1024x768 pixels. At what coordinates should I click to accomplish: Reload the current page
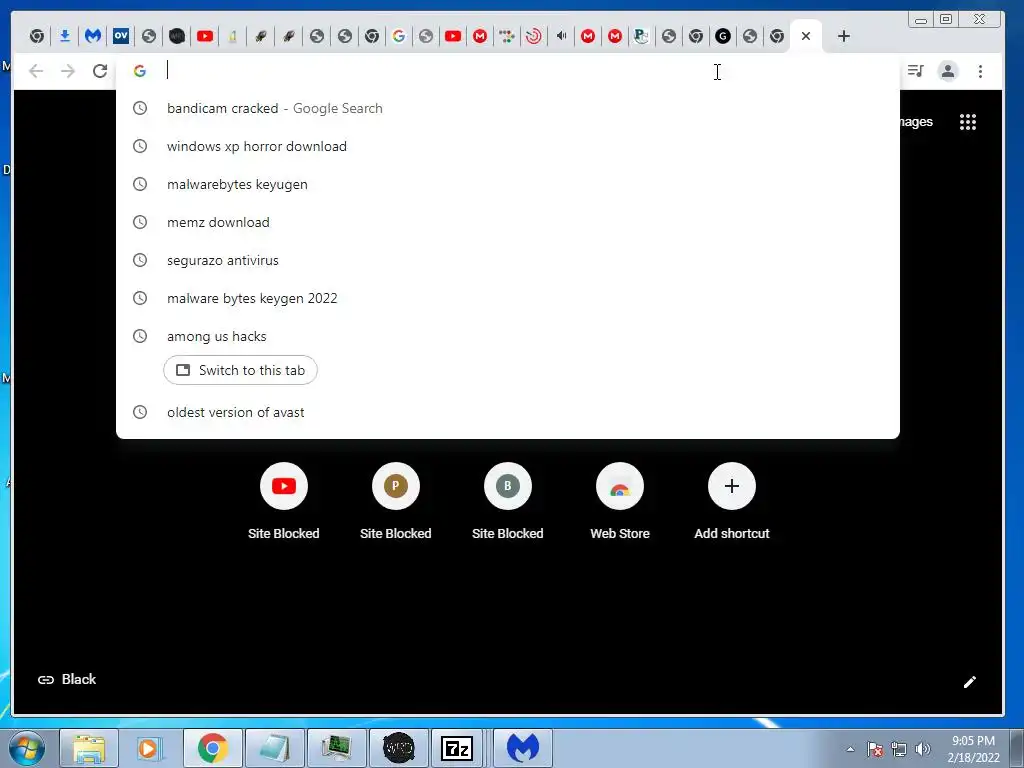pos(100,71)
